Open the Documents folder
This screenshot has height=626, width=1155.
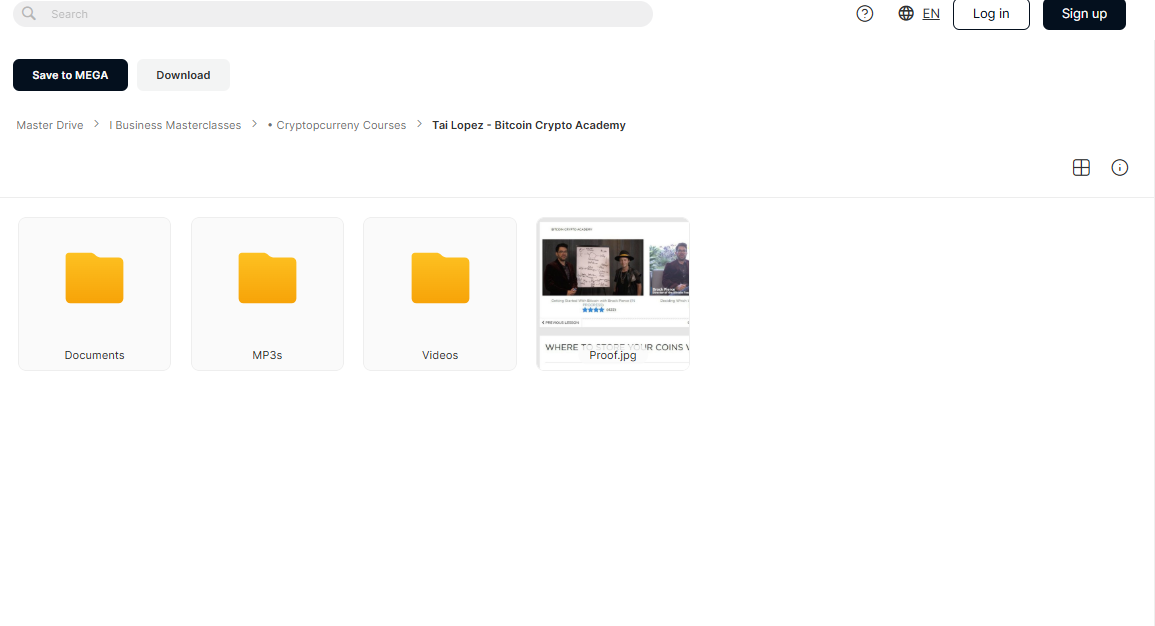click(x=94, y=294)
